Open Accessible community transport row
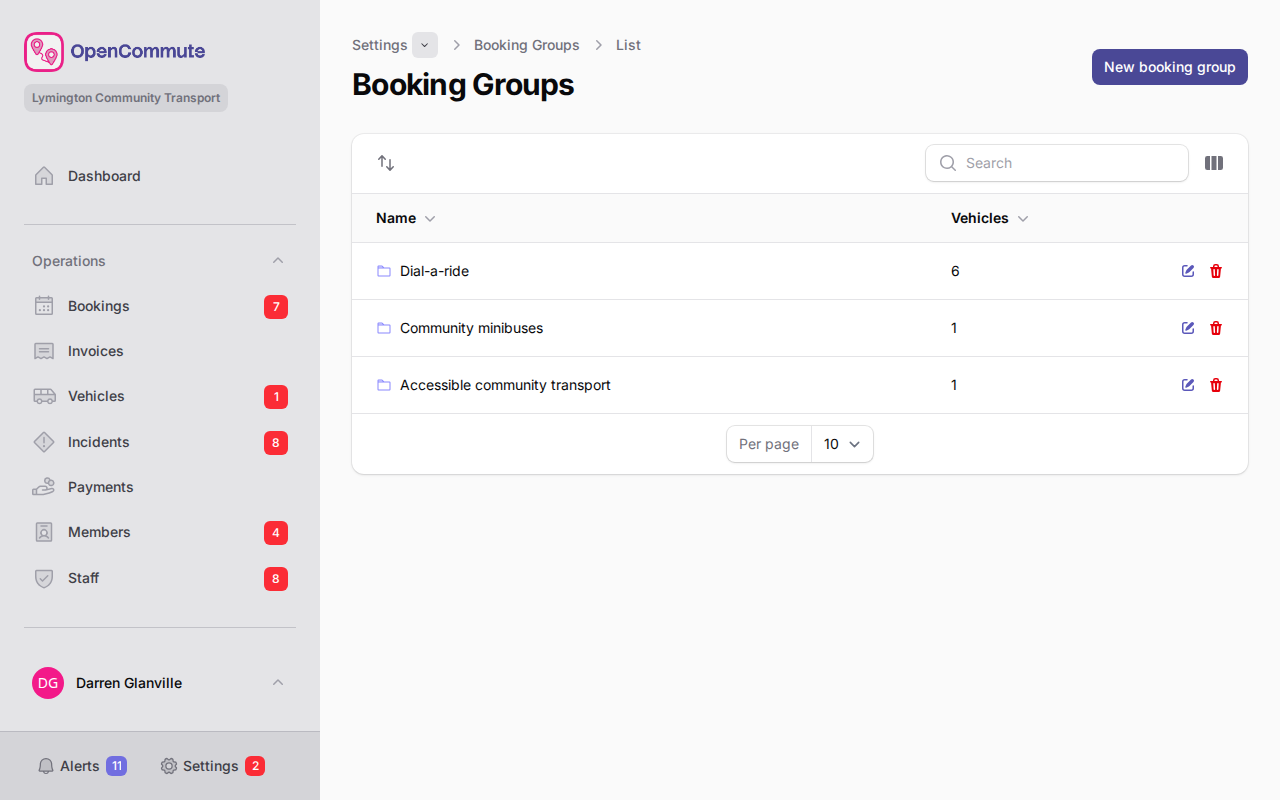The width and height of the screenshot is (1280, 800). click(800, 385)
